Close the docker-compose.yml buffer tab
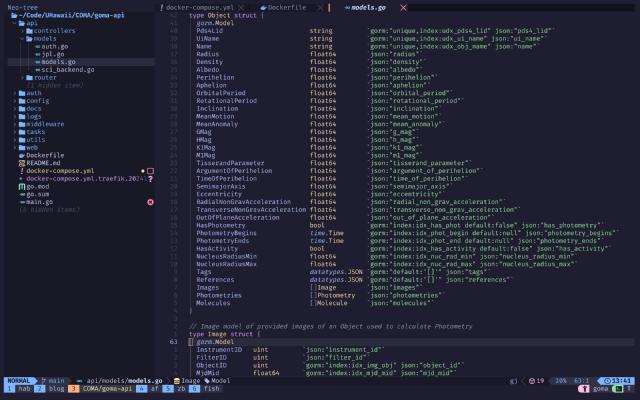The width and height of the screenshot is (640, 400). pyautogui.click(x=241, y=8)
